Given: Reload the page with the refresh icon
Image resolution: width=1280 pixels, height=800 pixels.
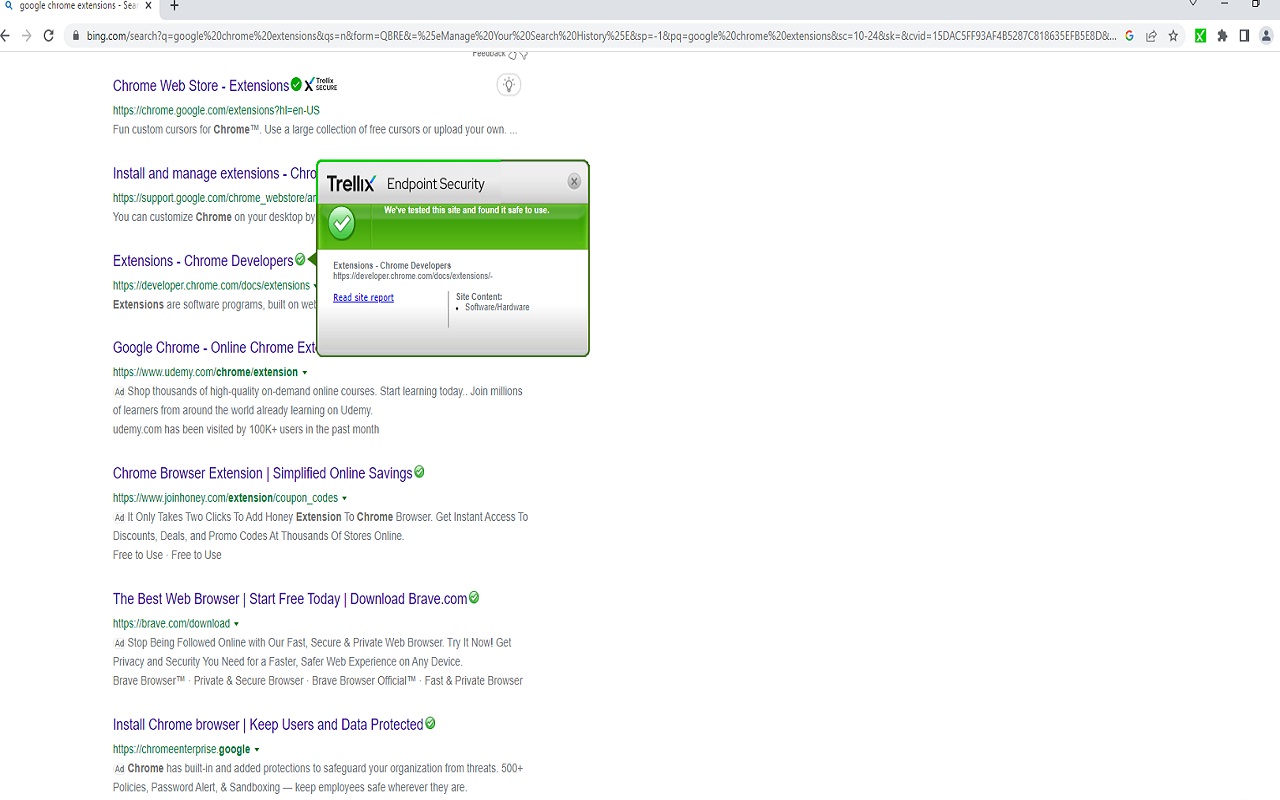Looking at the screenshot, I should tap(48, 35).
